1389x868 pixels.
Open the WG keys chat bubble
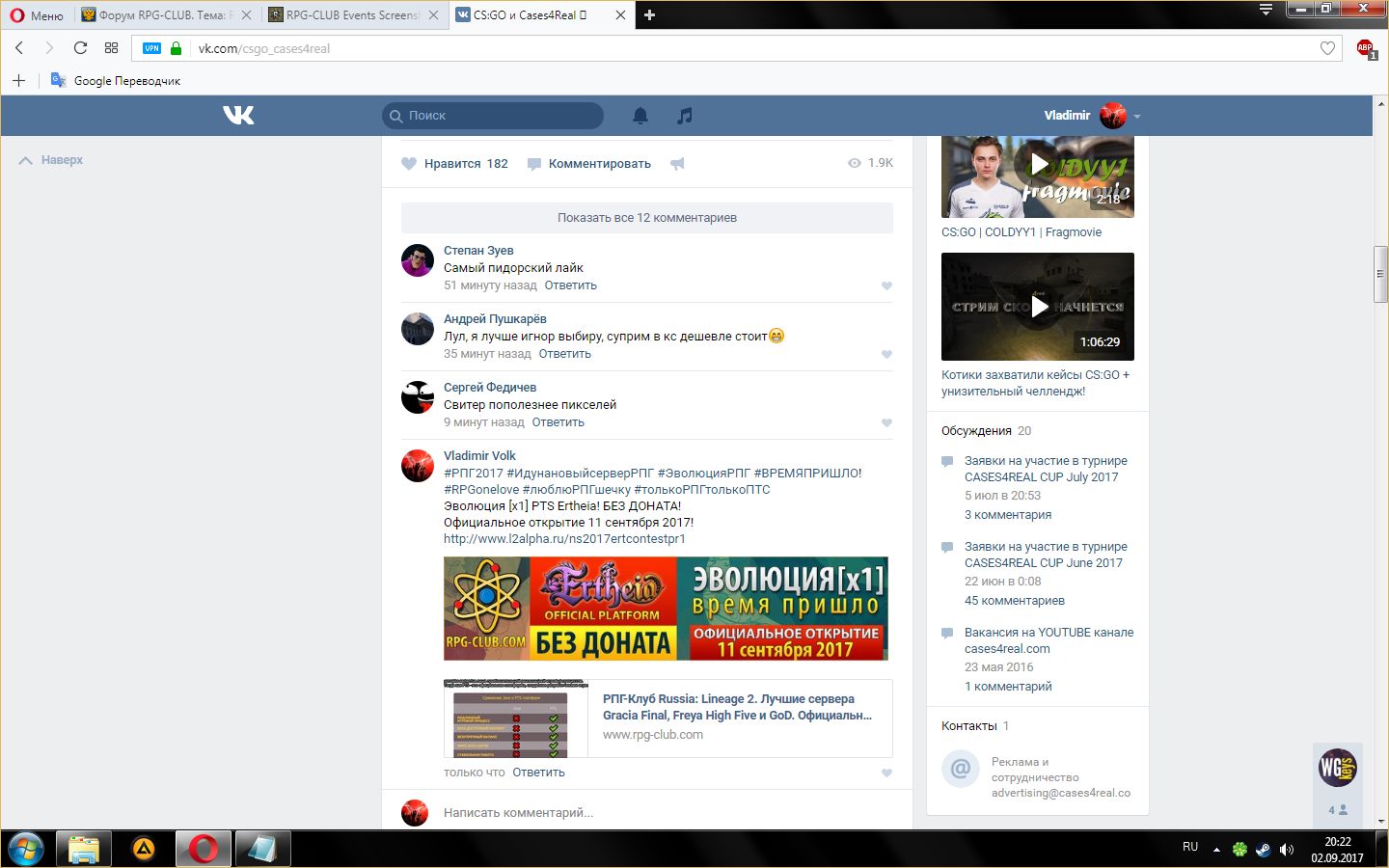point(1338,769)
